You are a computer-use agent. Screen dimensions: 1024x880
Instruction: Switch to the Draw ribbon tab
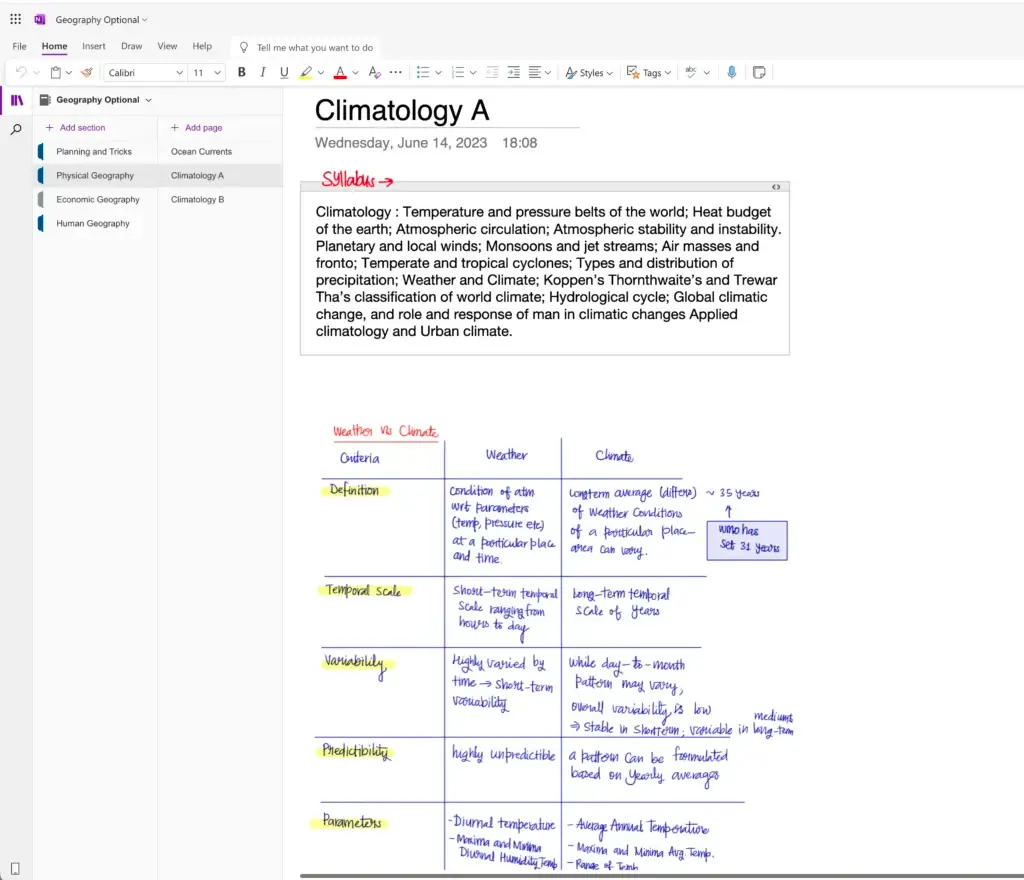tap(131, 46)
